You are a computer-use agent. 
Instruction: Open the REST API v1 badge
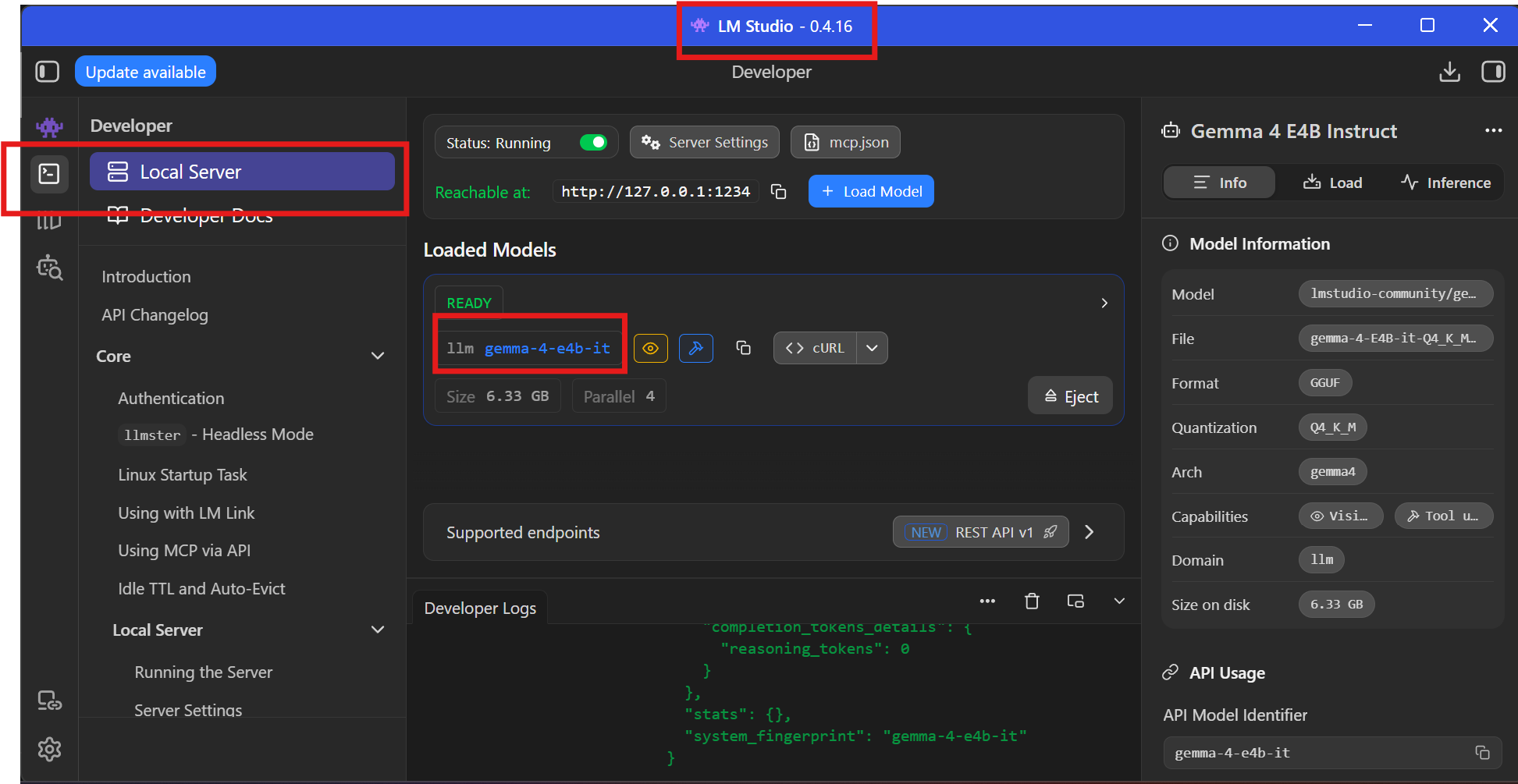pyautogui.click(x=980, y=532)
